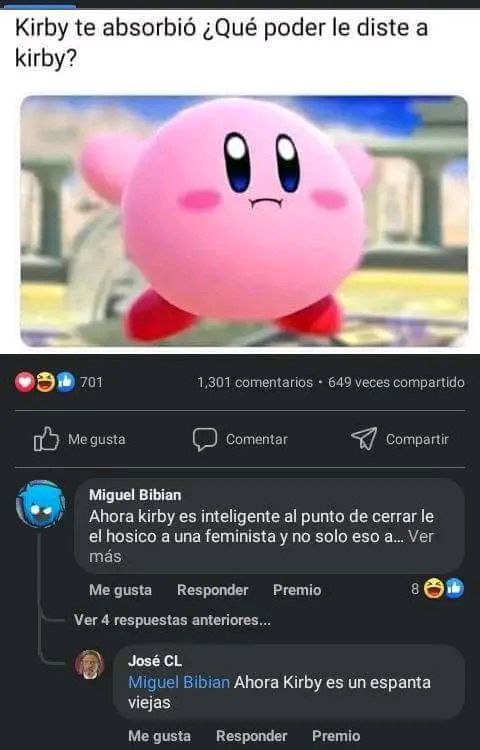Tap the Compartir paper plane icon
This screenshot has height=750, width=480.
[x=364, y=439]
